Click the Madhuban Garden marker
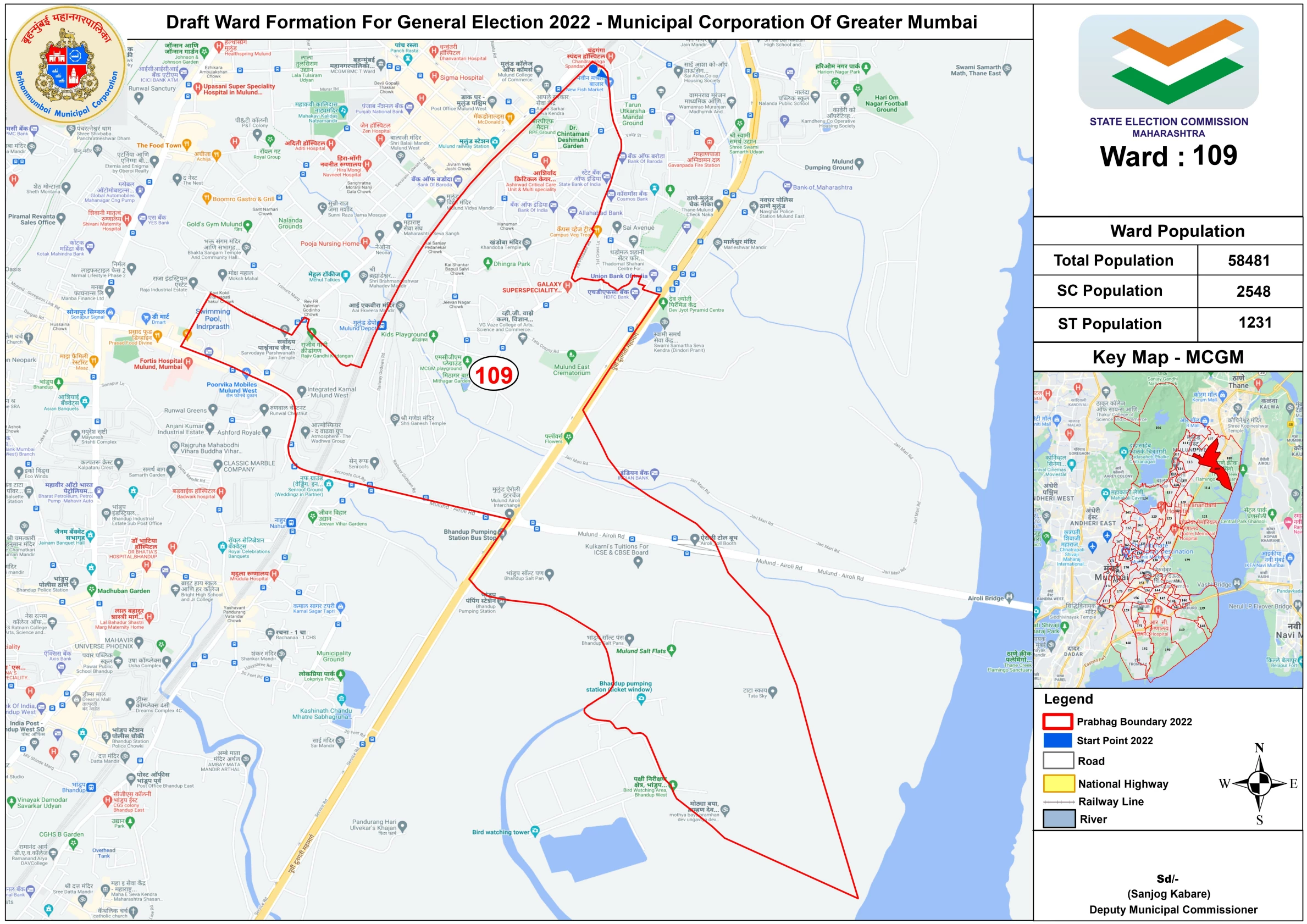The image size is (1307, 924). click(x=91, y=590)
